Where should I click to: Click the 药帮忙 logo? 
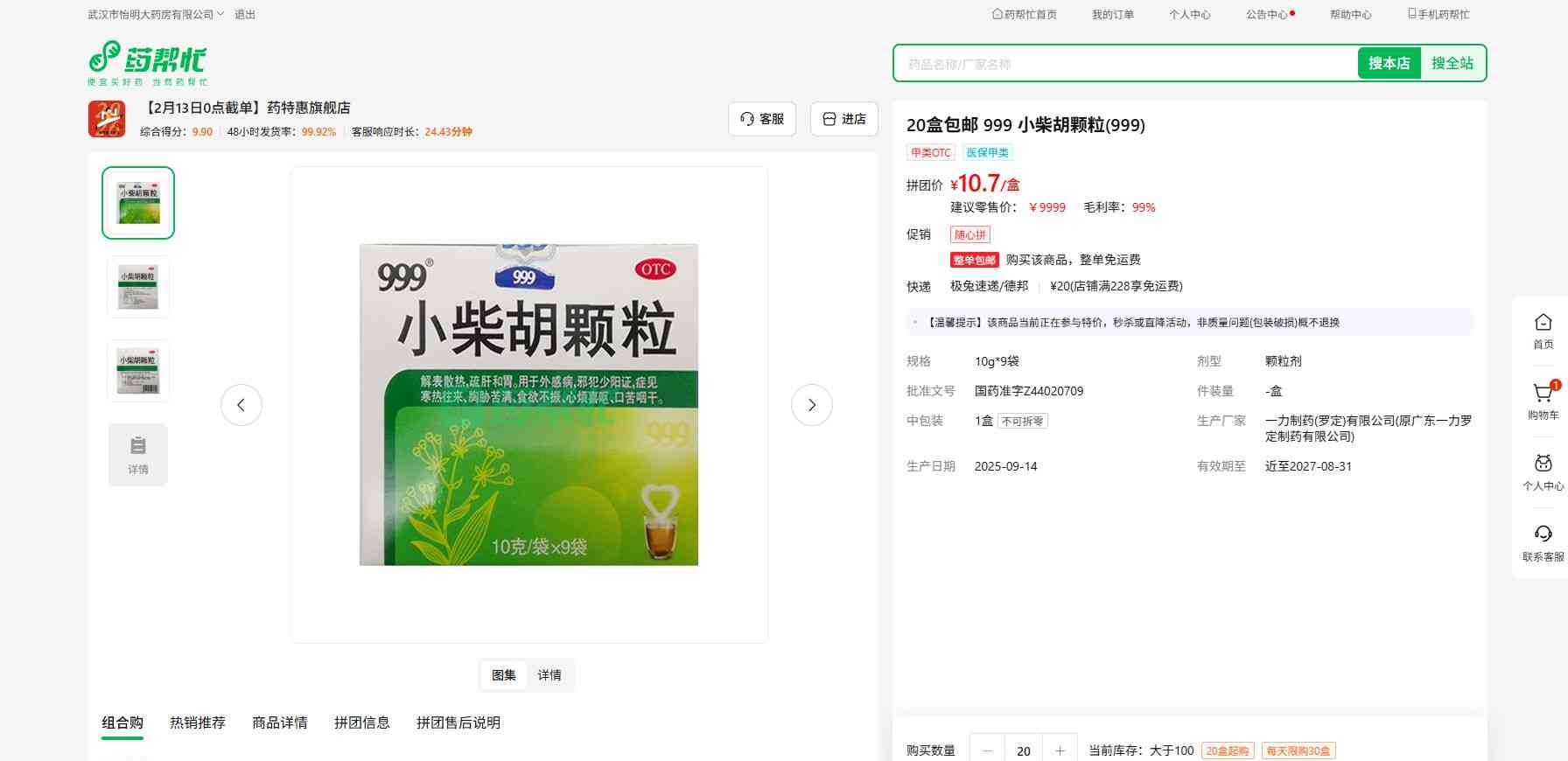tap(147, 62)
